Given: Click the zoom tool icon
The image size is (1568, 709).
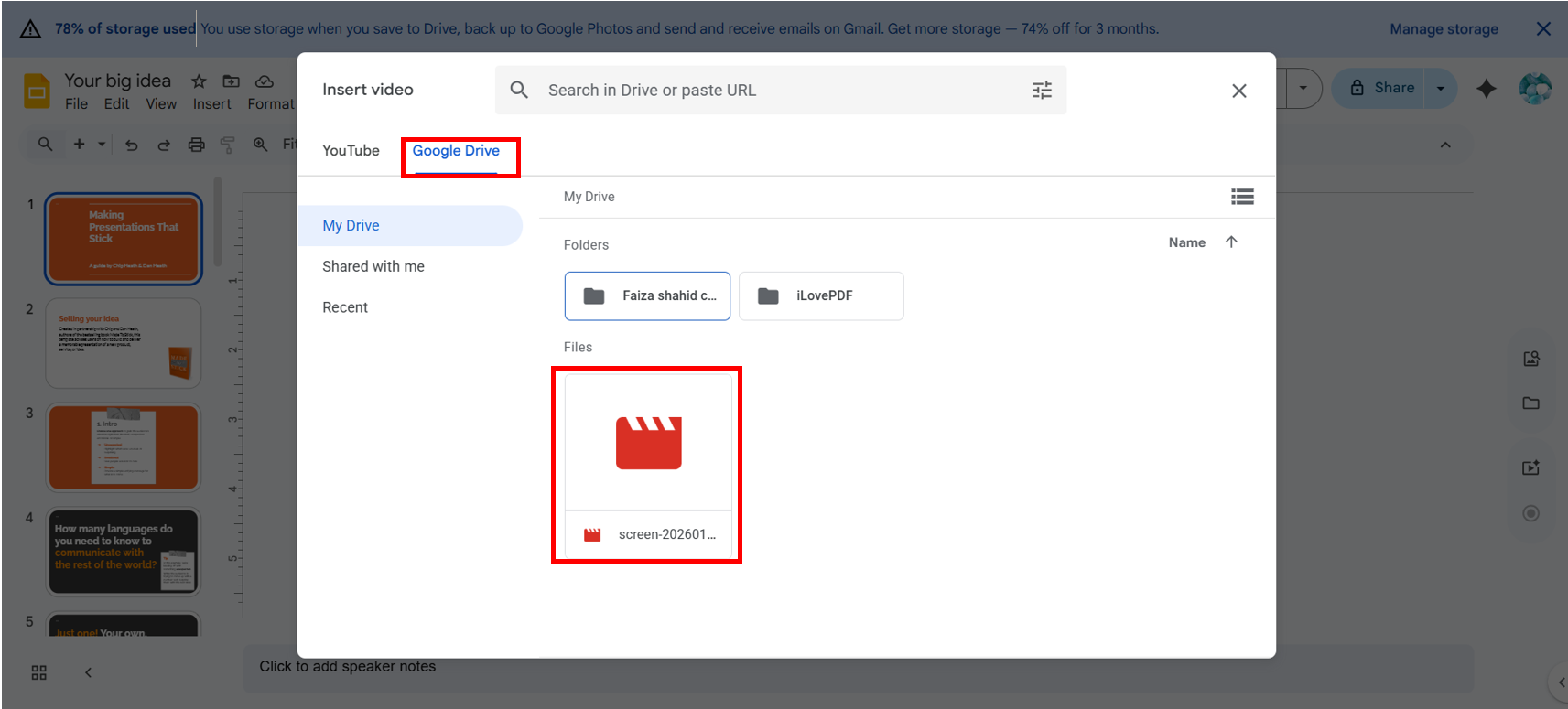Looking at the screenshot, I should pos(261,145).
